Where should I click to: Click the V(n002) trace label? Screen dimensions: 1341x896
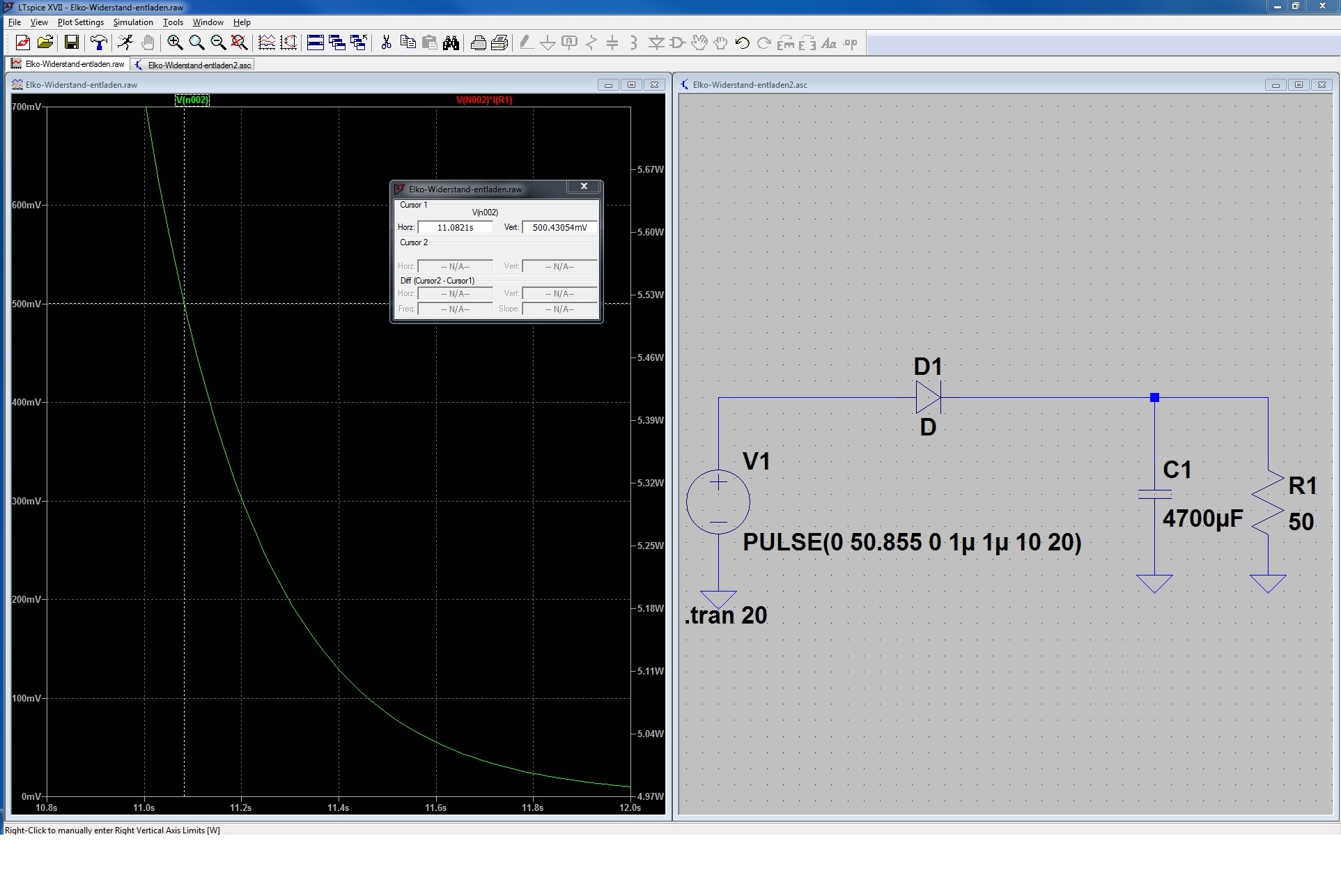tap(192, 100)
